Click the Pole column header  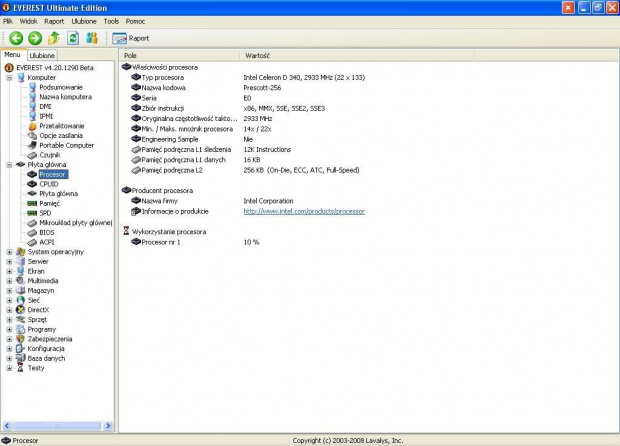179,56
